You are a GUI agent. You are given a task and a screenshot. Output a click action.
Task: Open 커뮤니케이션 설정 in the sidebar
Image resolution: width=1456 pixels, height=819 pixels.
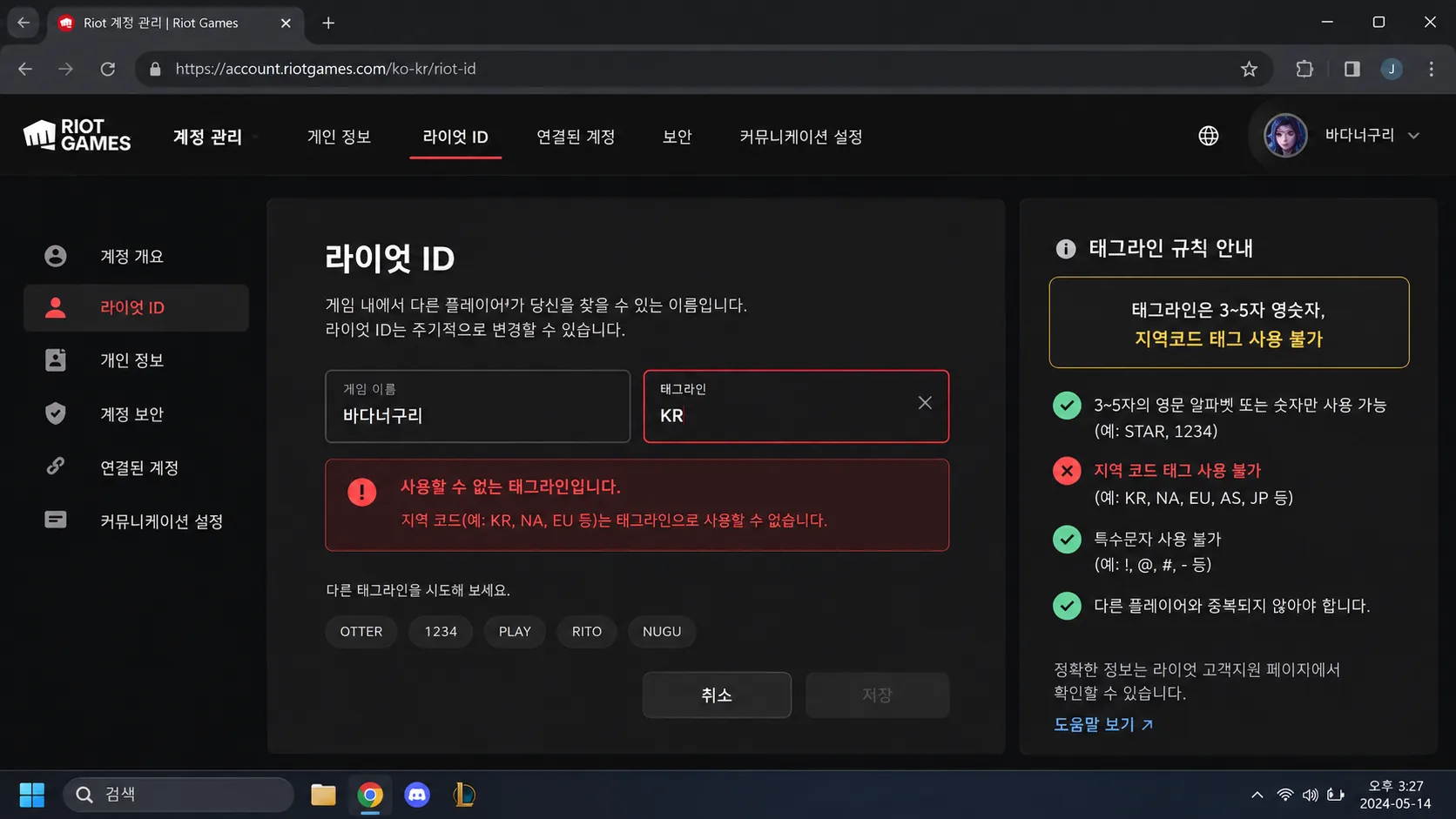[136, 521]
